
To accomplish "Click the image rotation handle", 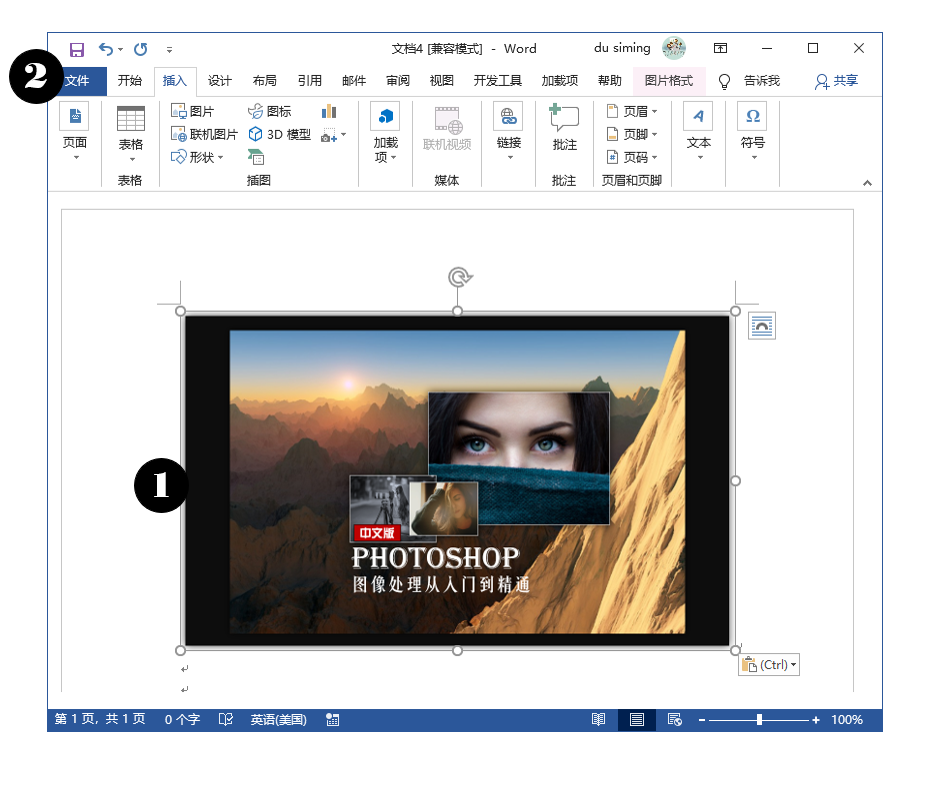I will point(459,277).
